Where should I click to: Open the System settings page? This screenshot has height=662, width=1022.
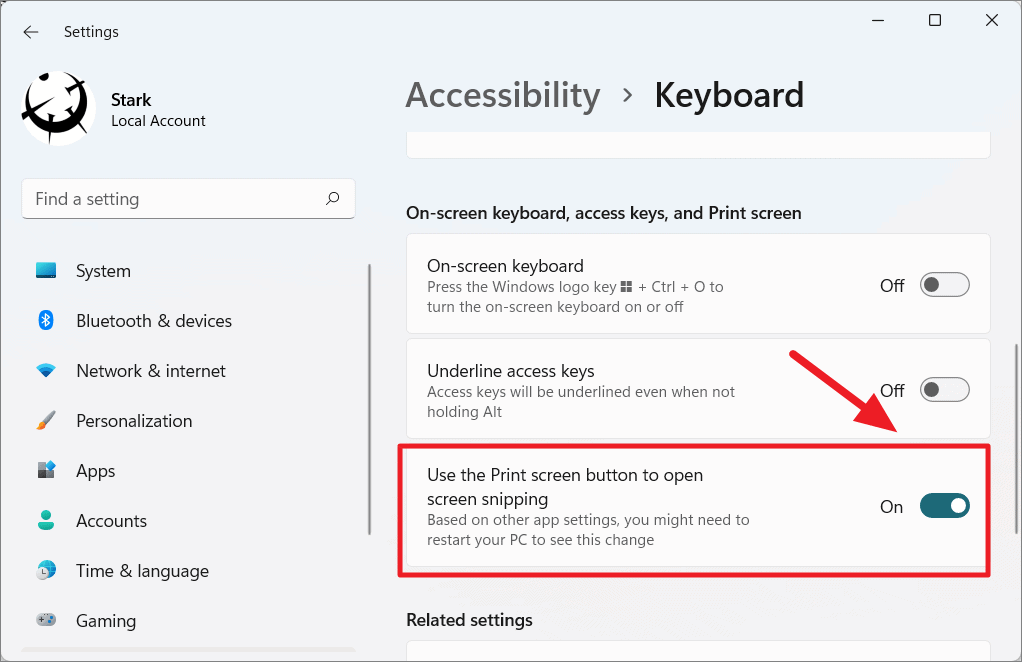coord(103,271)
